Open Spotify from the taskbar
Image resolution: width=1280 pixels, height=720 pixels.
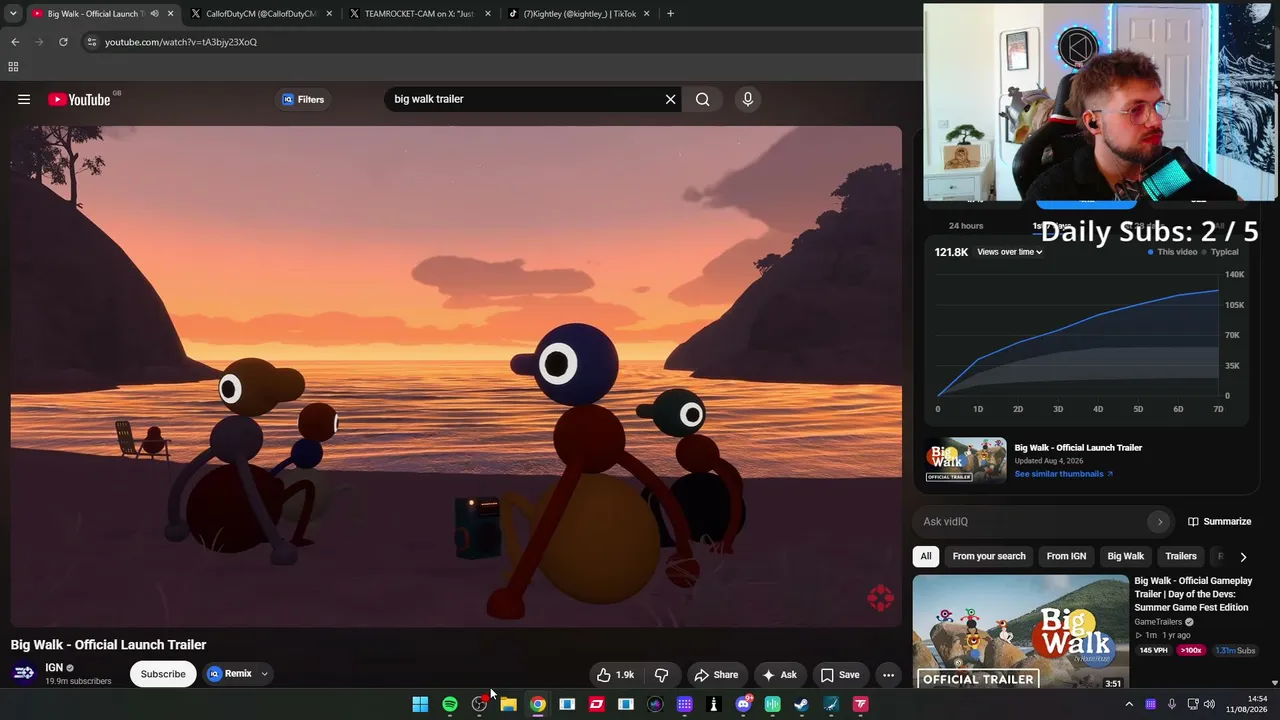pyautogui.click(x=450, y=704)
